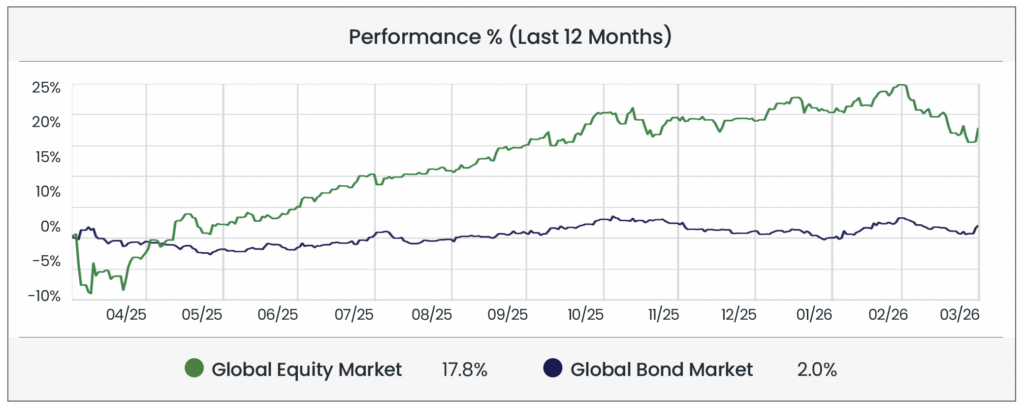Screen dimensions: 1024x407
Task: Click the 2.0% bond performance value
Action: click(x=817, y=369)
